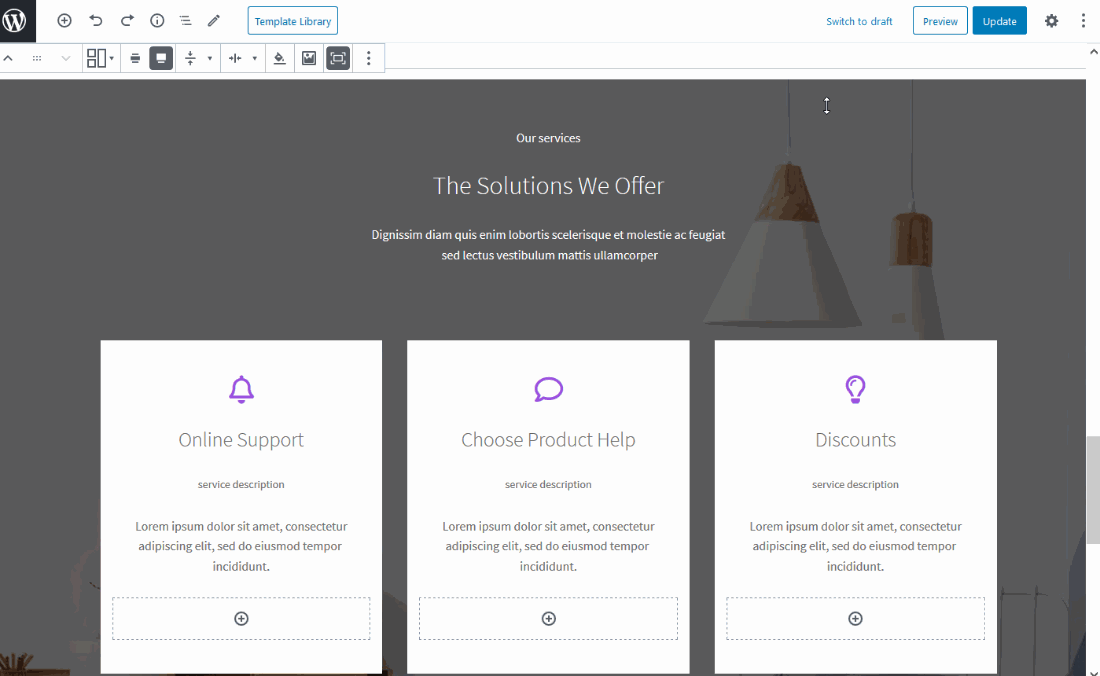This screenshot has height=676, width=1100.
Task: Add a block with the top plus icon
Action: pyautogui.click(x=65, y=21)
